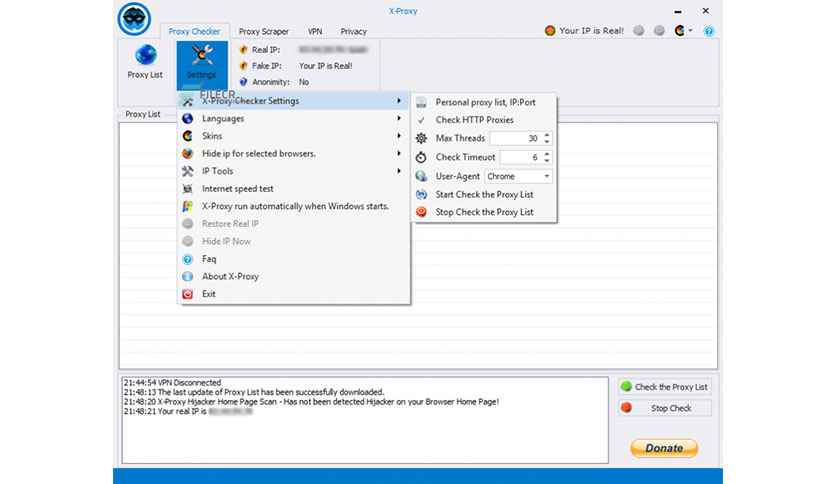836x484 pixels.
Task: Toggle the Check HTTP Proxies option
Action: 475,120
